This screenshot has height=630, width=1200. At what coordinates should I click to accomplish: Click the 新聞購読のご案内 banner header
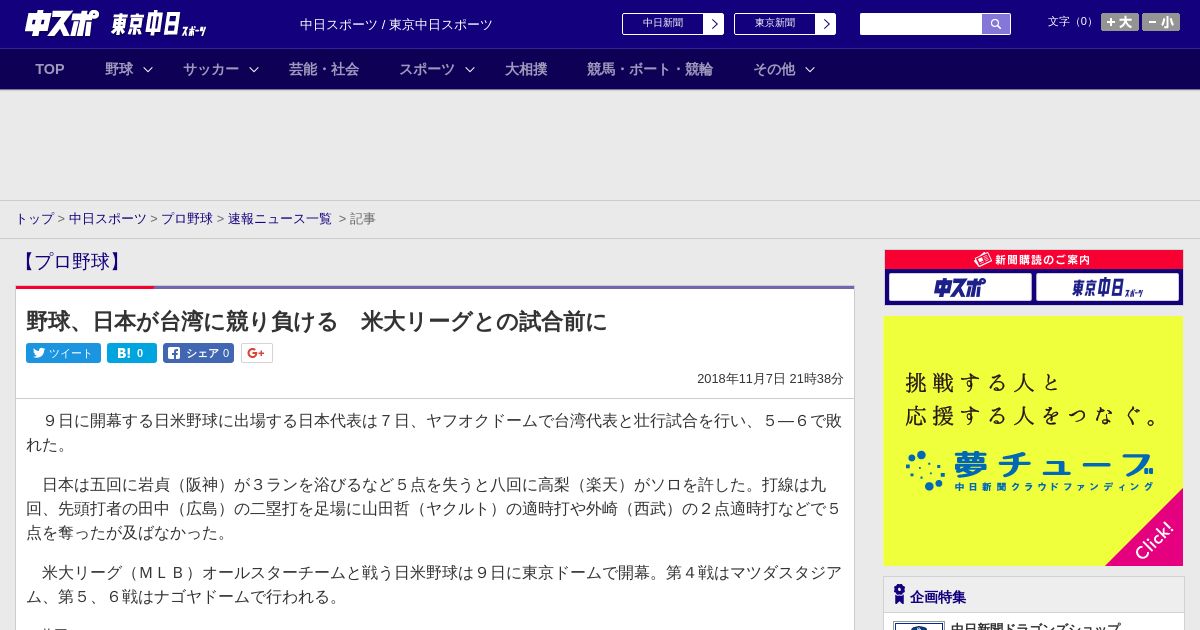[1034, 259]
